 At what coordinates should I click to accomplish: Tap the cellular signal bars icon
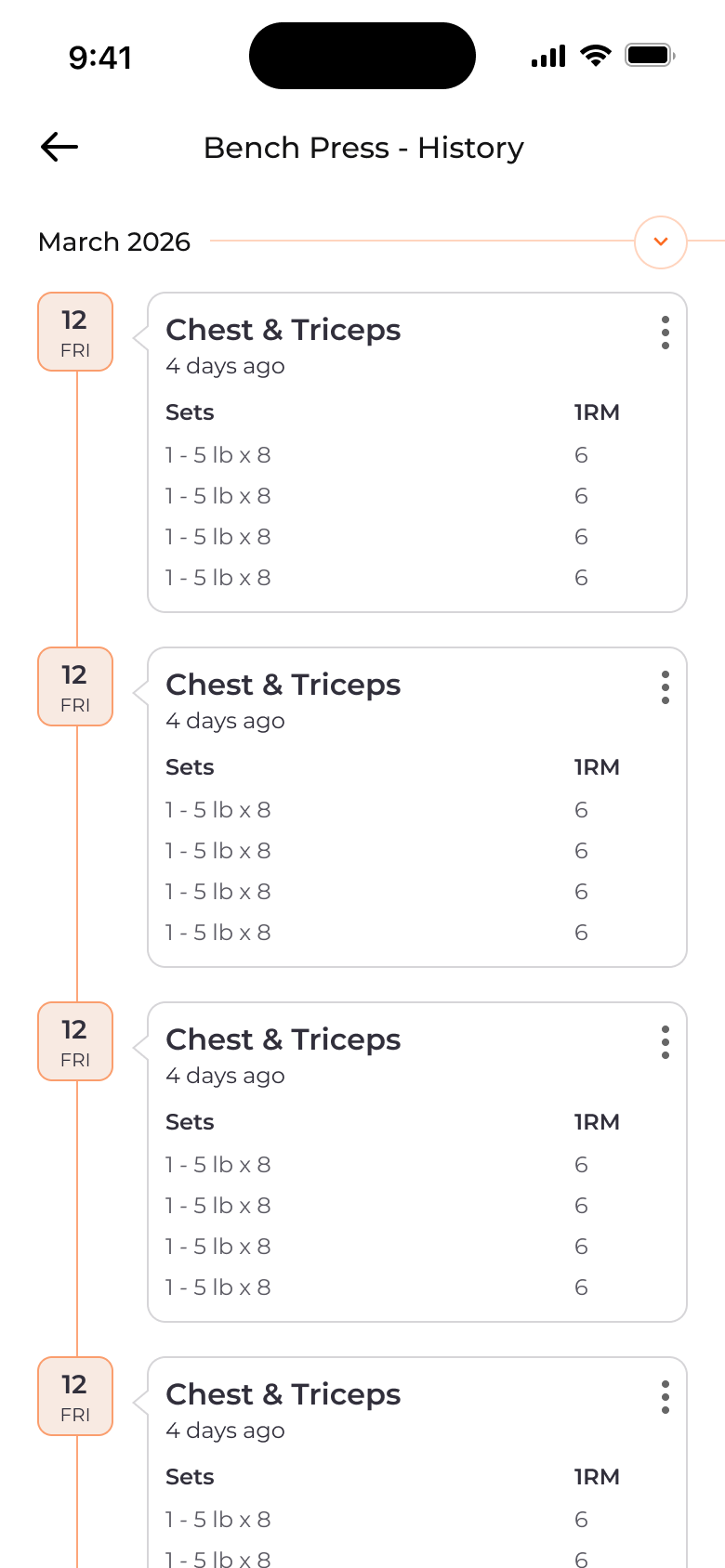click(548, 57)
